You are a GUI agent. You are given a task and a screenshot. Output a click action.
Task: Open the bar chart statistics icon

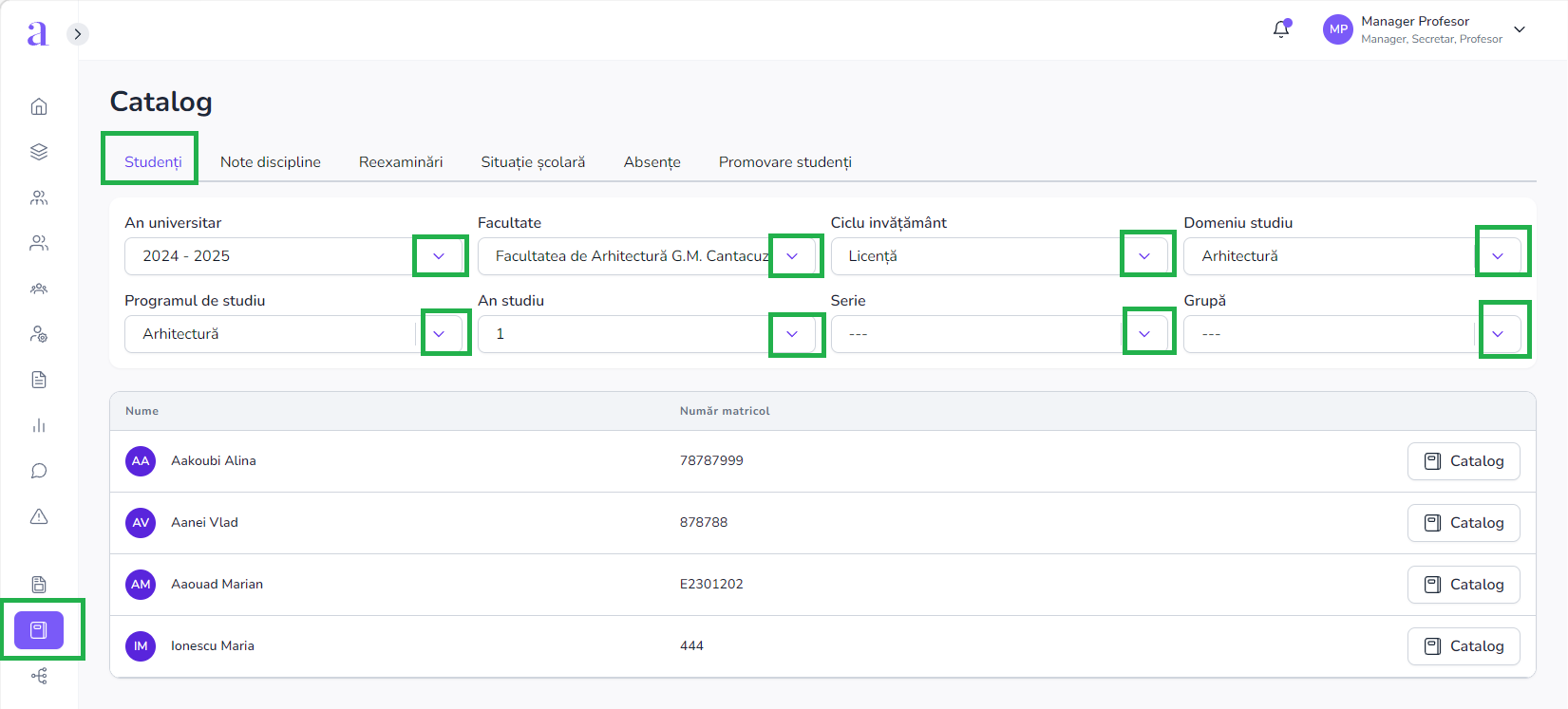click(39, 425)
